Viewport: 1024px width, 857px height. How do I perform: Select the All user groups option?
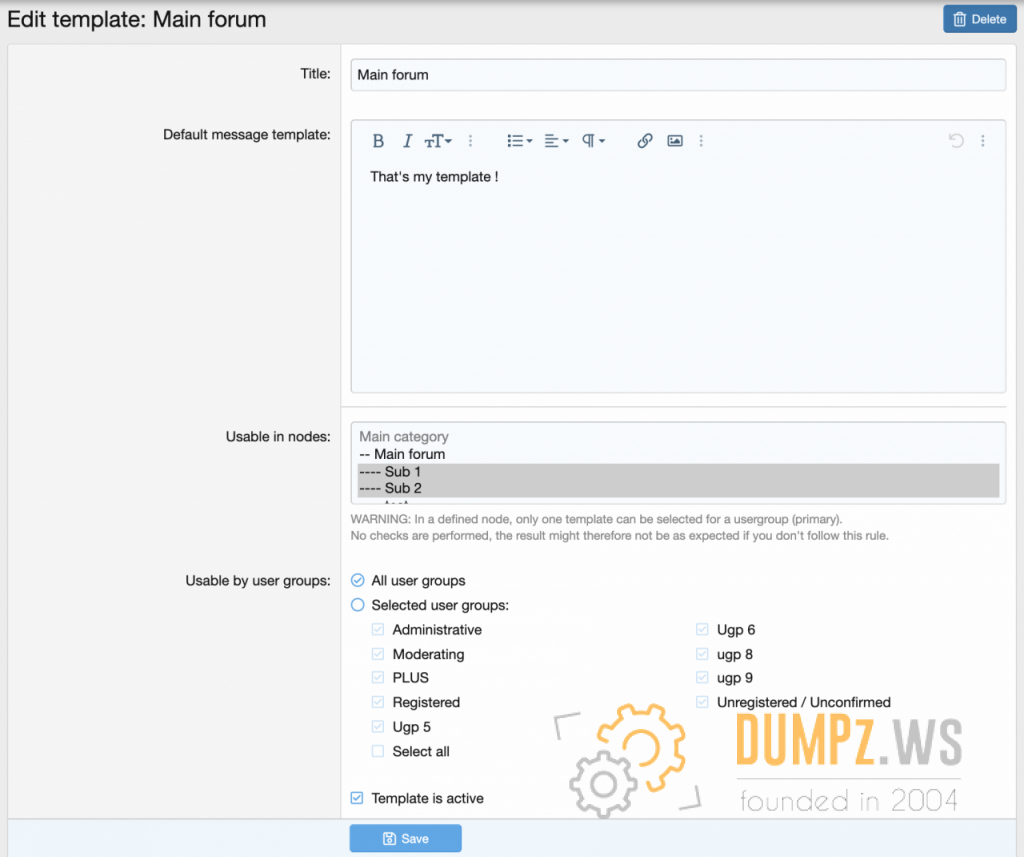358,580
